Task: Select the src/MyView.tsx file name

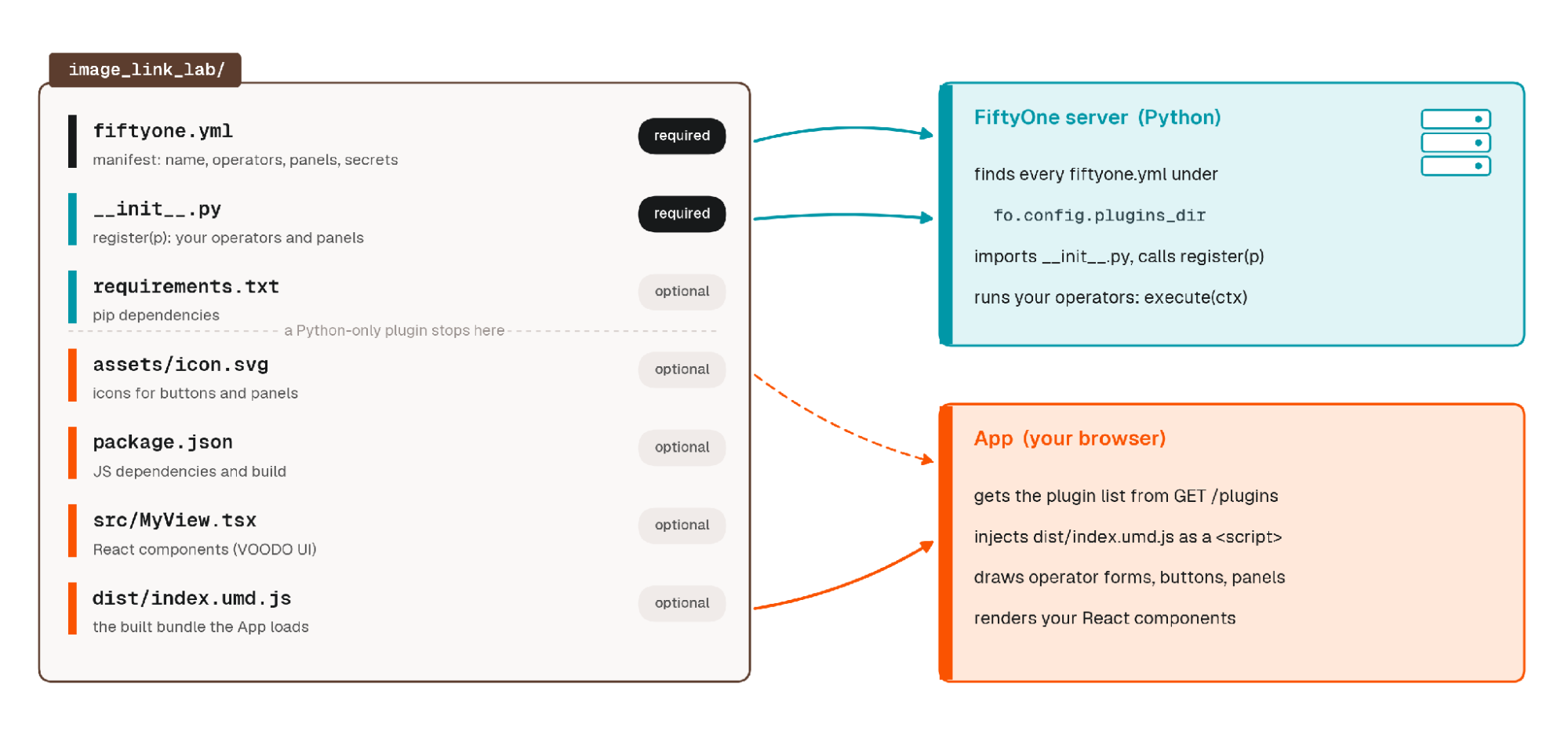Action: pyautogui.click(x=174, y=520)
